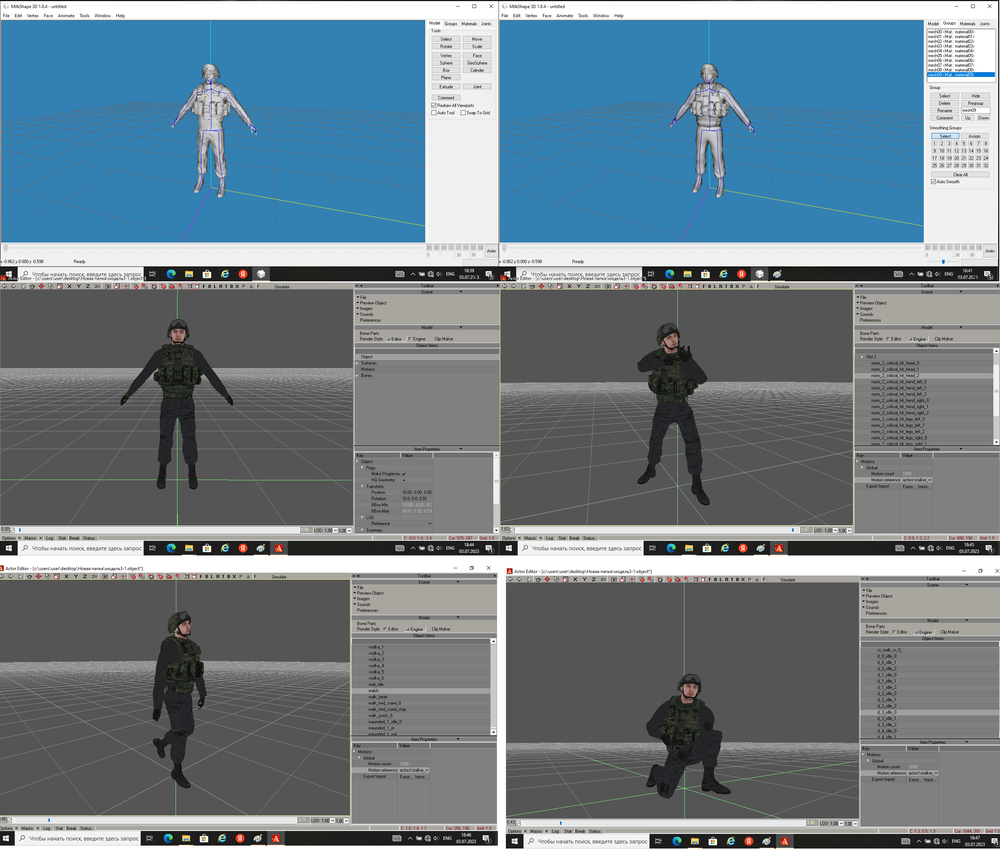Open File Explorer from taskbar under MilkShape Model-tab window

click(189, 274)
